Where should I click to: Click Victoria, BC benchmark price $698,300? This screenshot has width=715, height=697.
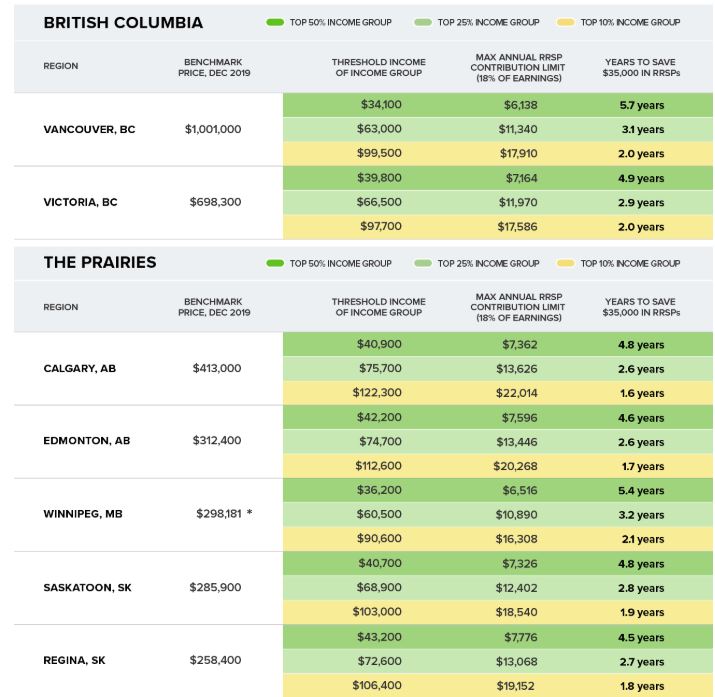[215, 202]
